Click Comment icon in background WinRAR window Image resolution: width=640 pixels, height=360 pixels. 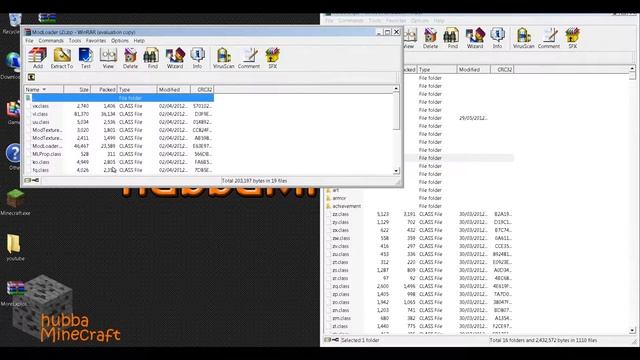549,38
